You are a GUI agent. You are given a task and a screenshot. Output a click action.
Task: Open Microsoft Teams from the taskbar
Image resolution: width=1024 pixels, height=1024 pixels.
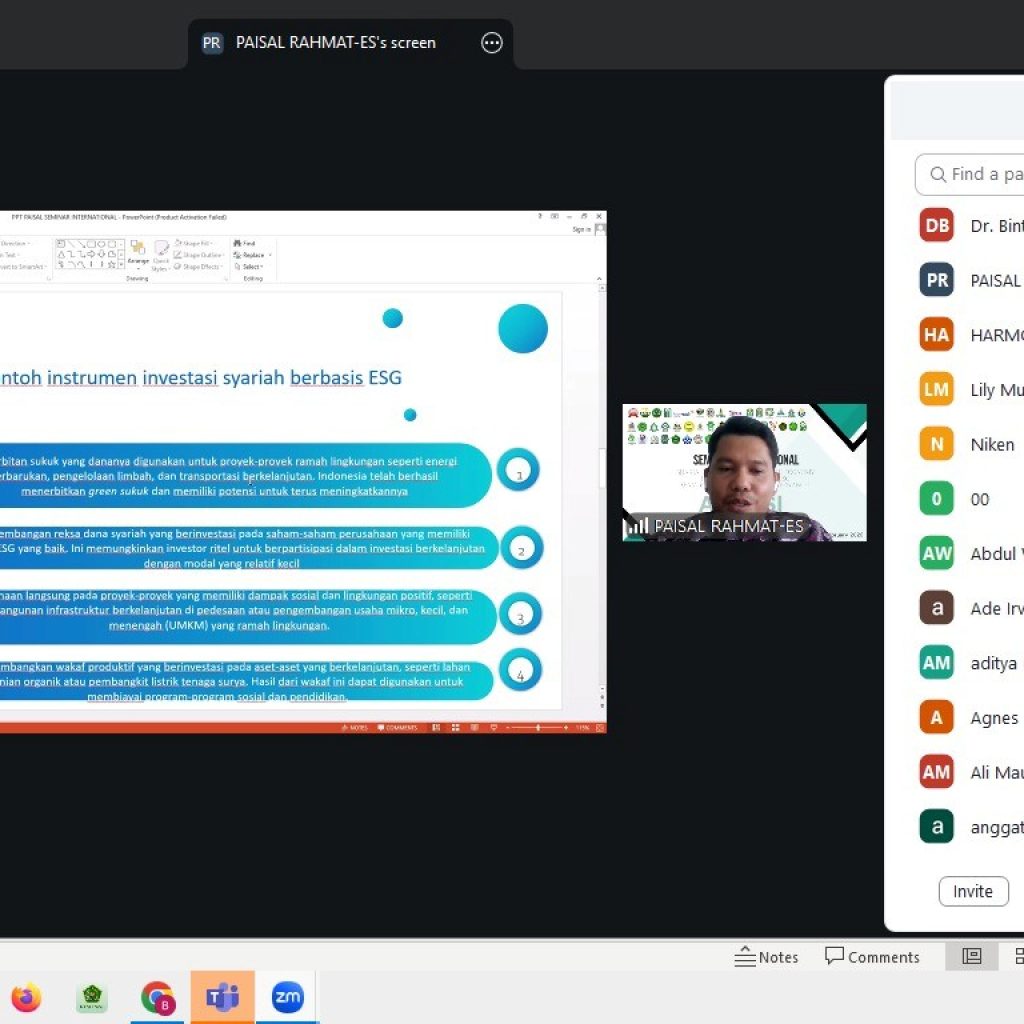(x=222, y=997)
